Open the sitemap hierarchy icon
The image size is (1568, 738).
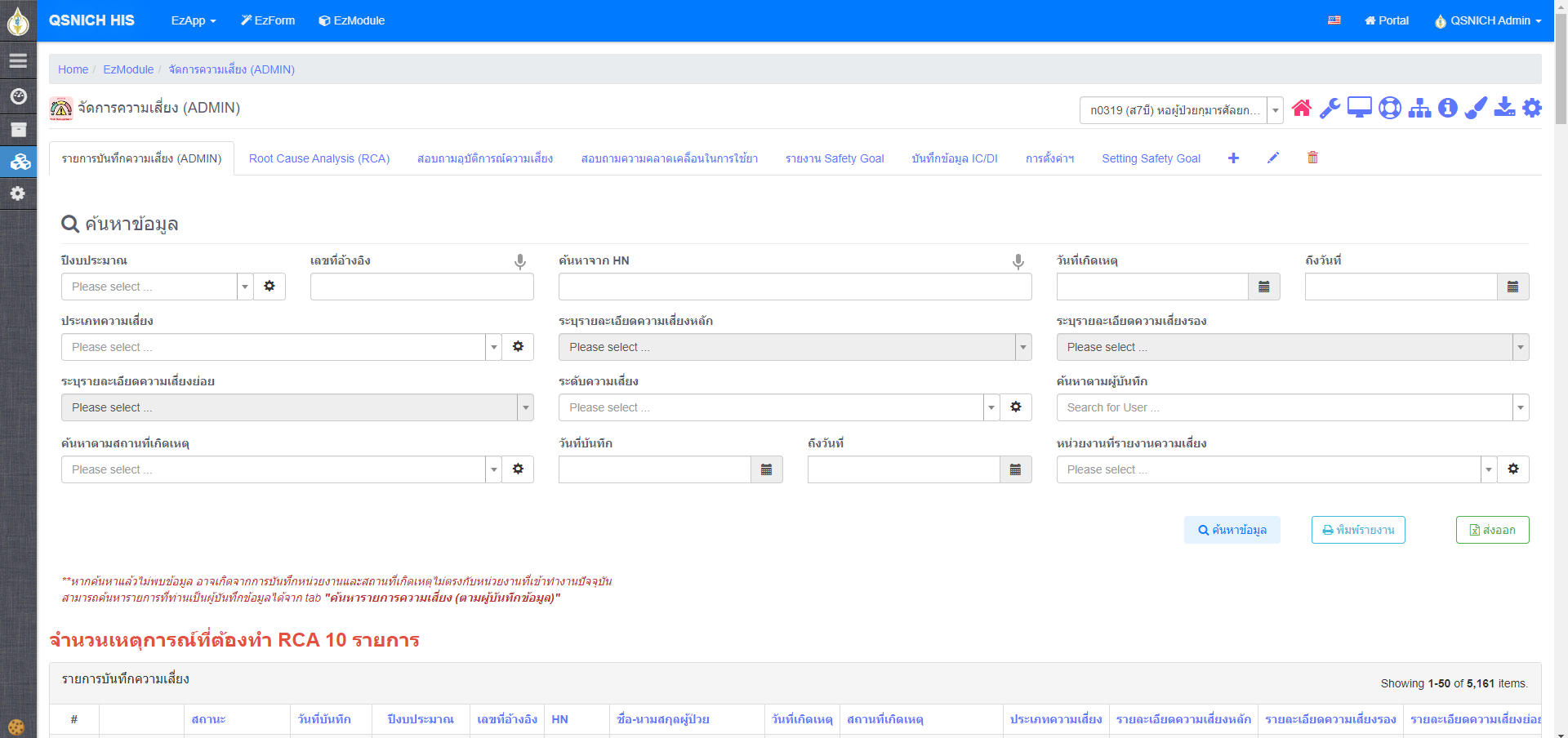1419,109
